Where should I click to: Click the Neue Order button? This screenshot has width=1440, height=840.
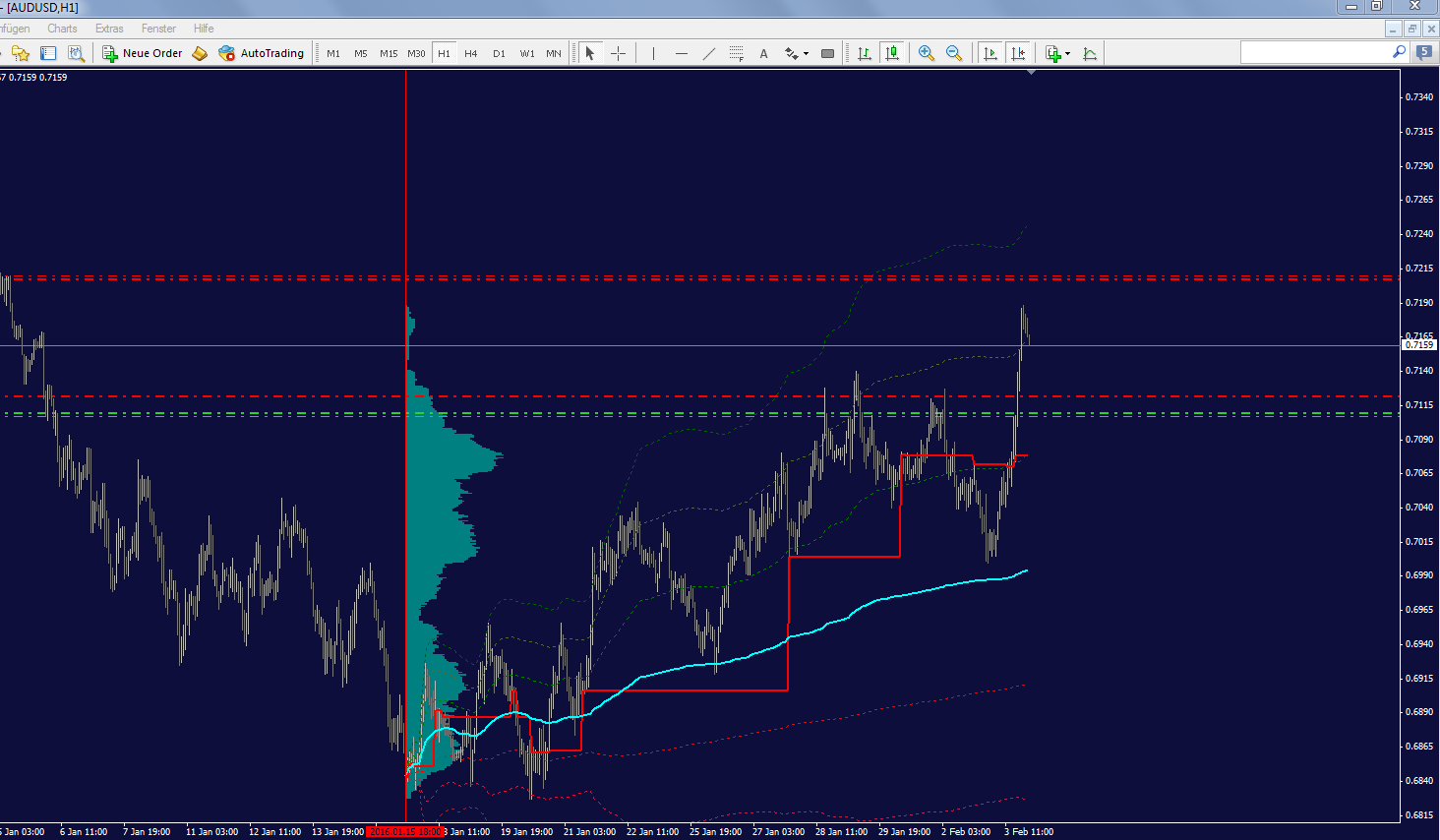[143, 53]
